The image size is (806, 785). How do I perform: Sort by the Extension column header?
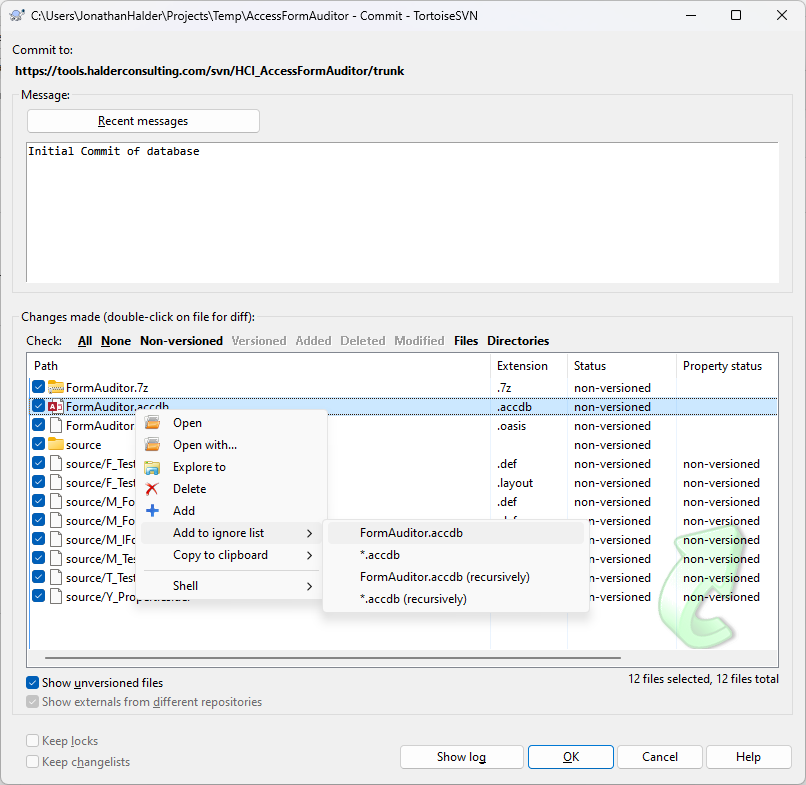[529, 366]
